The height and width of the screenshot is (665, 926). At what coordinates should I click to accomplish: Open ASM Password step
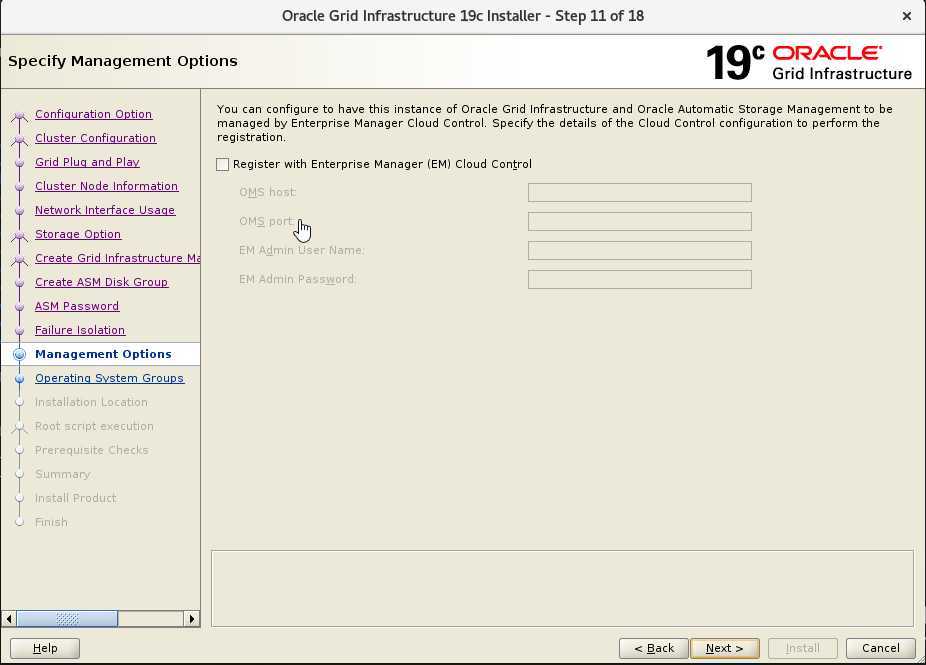pyautogui.click(x=77, y=306)
